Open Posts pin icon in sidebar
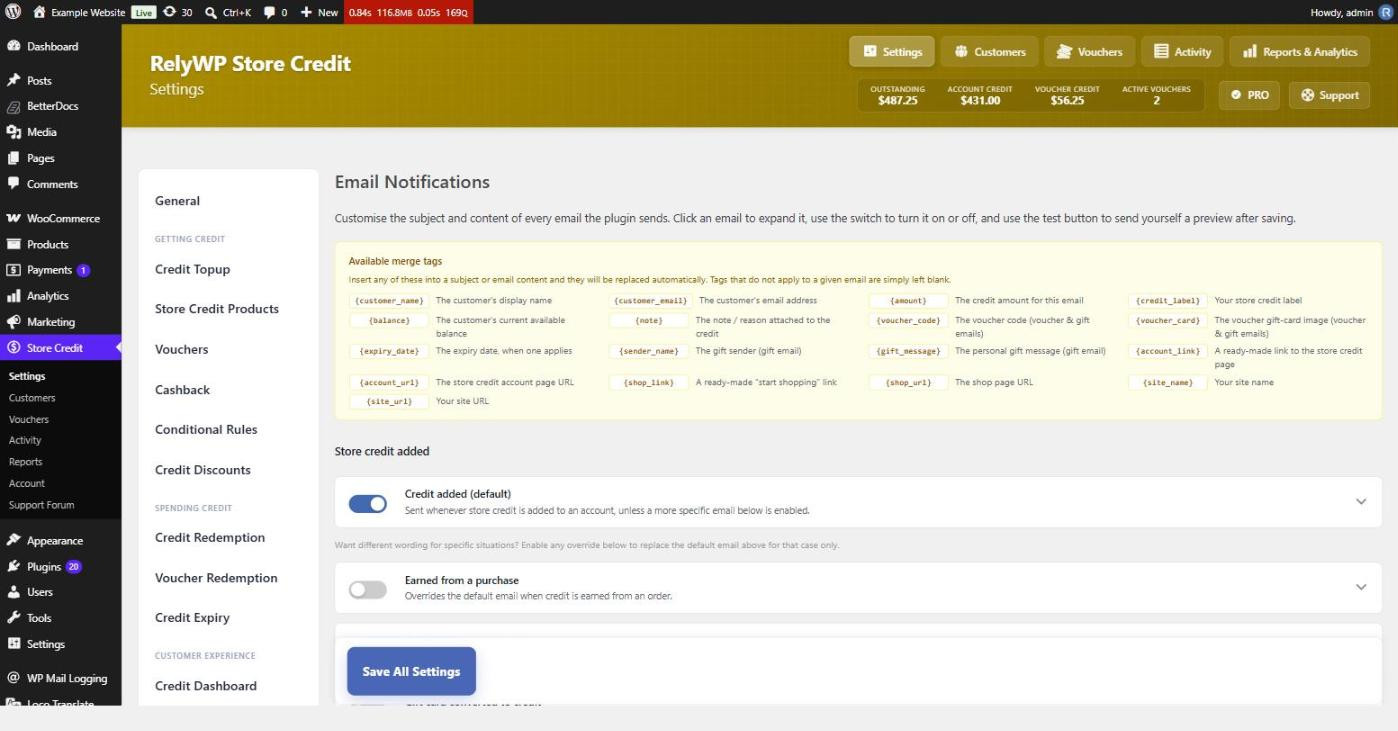 click(x=14, y=80)
